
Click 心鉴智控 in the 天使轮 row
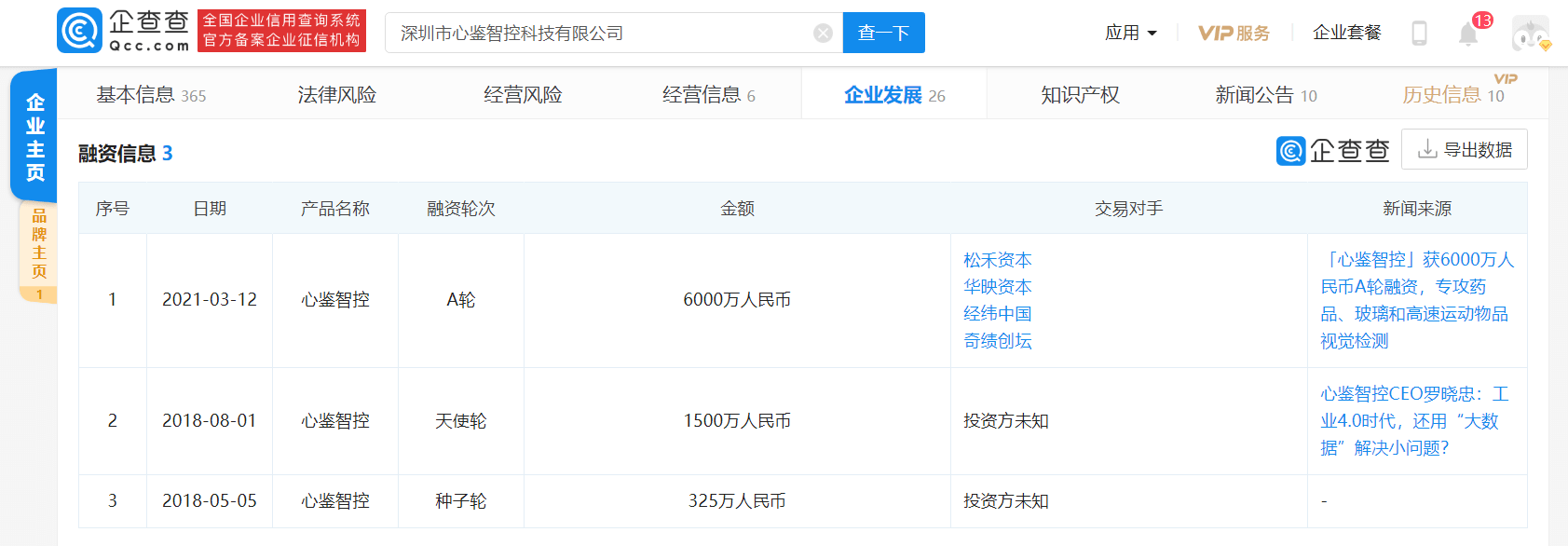(x=335, y=421)
